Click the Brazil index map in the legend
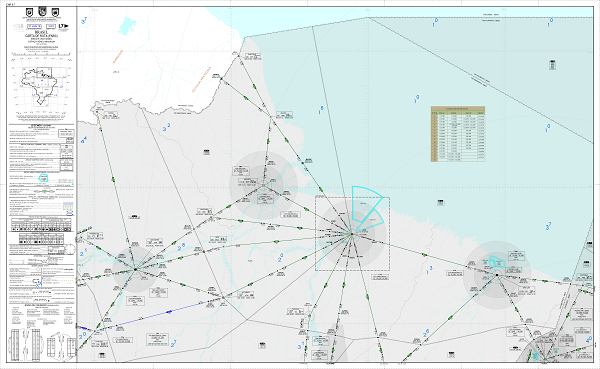600x369 pixels. tap(41, 87)
